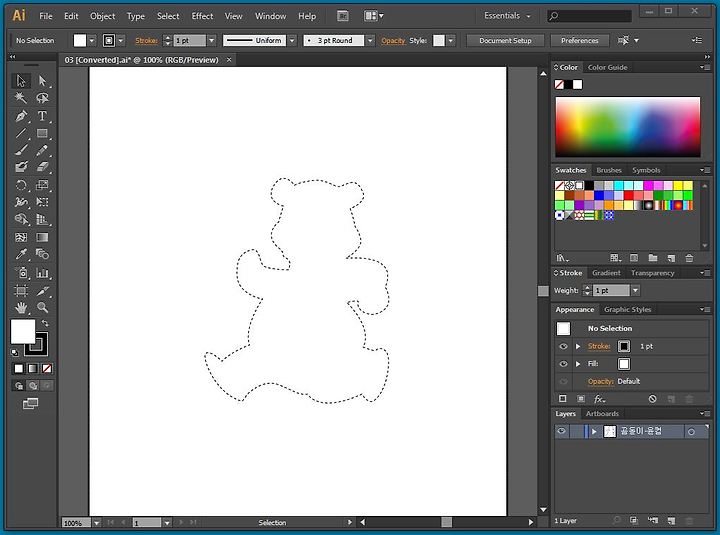The image size is (720, 535).
Task: Enable Draw Normal mode
Action: pyautogui.click(x=19, y=386)
